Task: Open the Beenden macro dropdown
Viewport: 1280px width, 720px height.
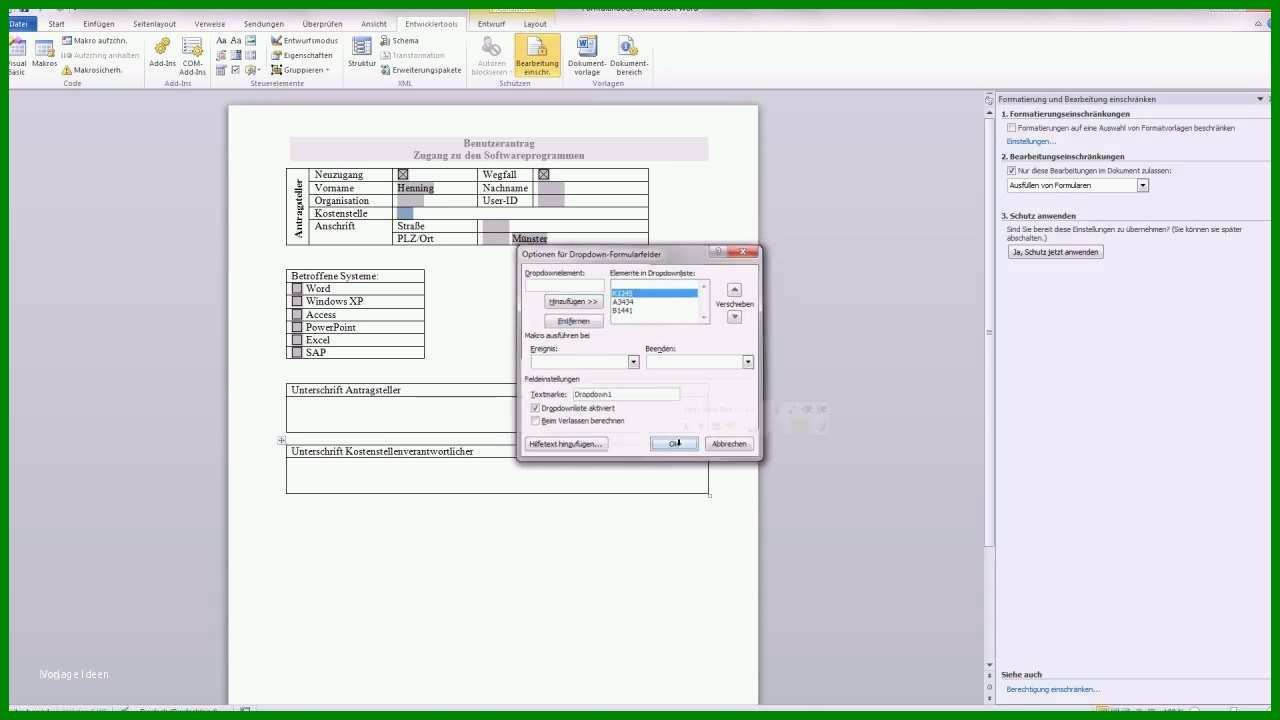Action: [x=747, y=362]
